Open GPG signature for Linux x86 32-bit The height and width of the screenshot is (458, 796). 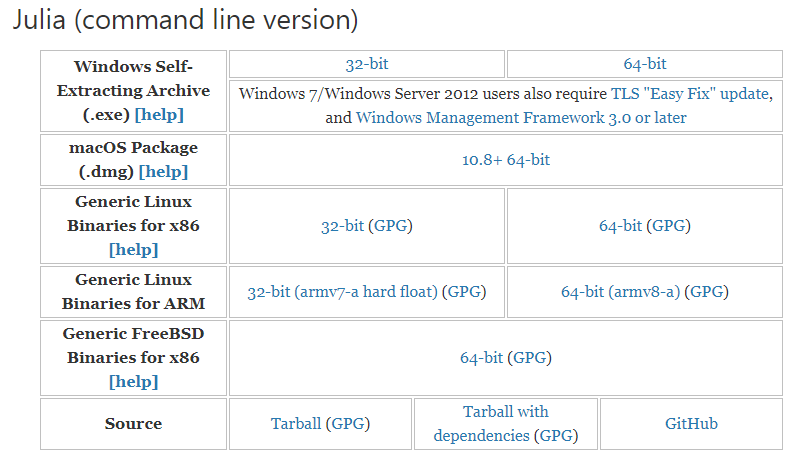click(x=390, y=226)
